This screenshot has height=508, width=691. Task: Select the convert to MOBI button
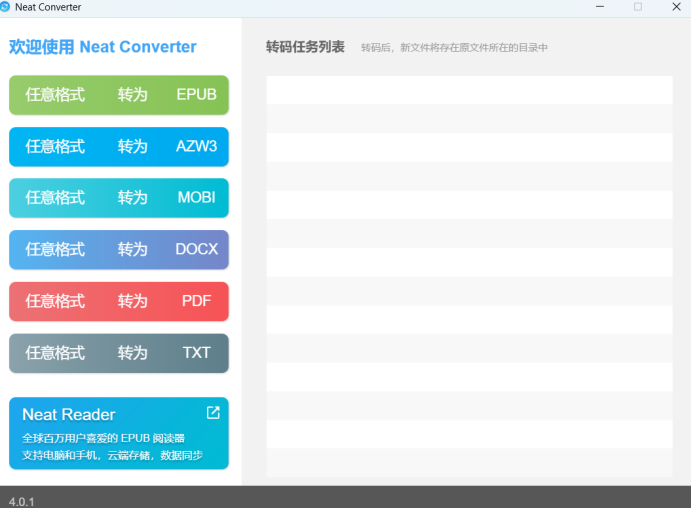pyautogui.click(x=119, y=198)
